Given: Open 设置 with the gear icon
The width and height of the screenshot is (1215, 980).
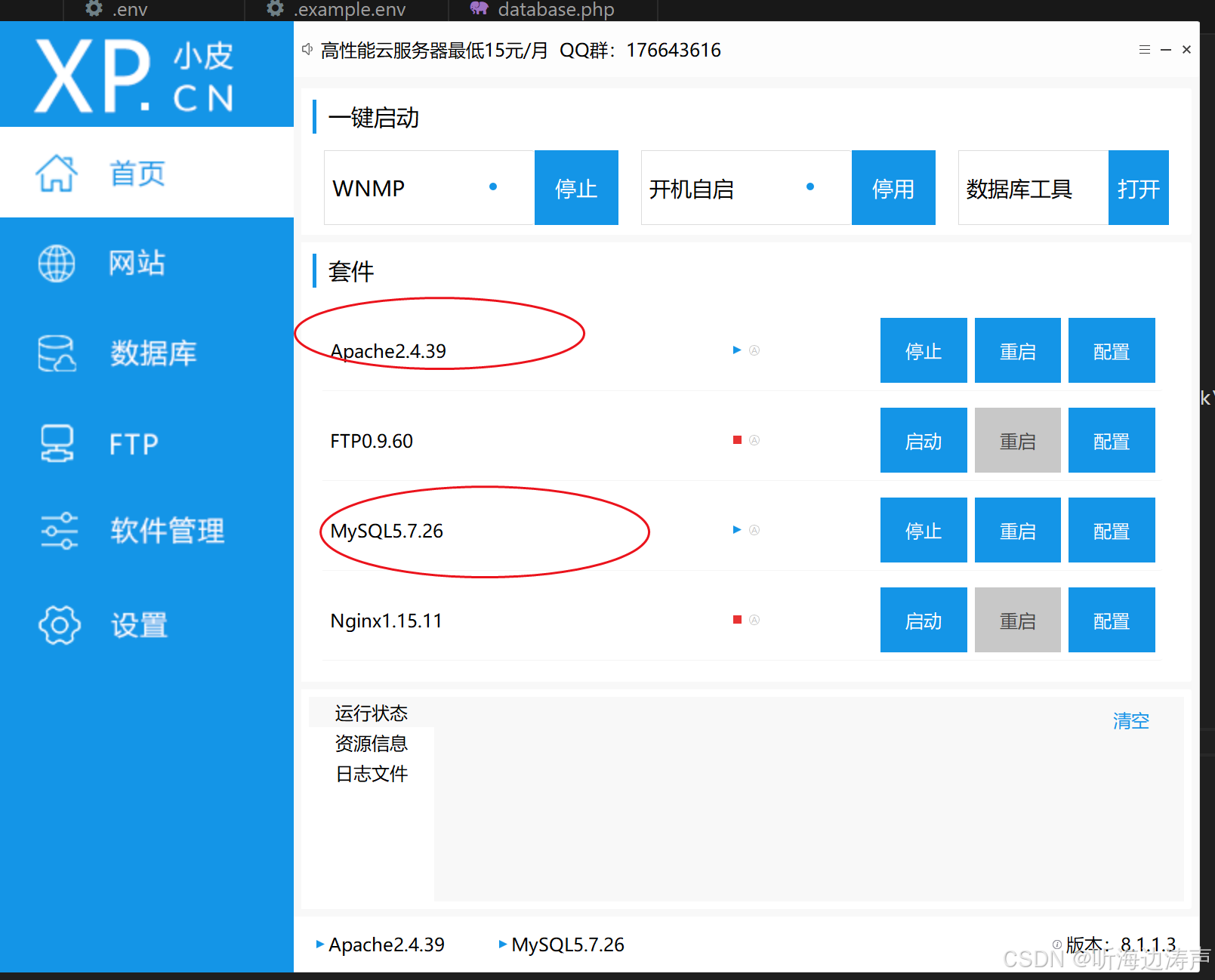Looking at the screenshot, I should 59,625.
